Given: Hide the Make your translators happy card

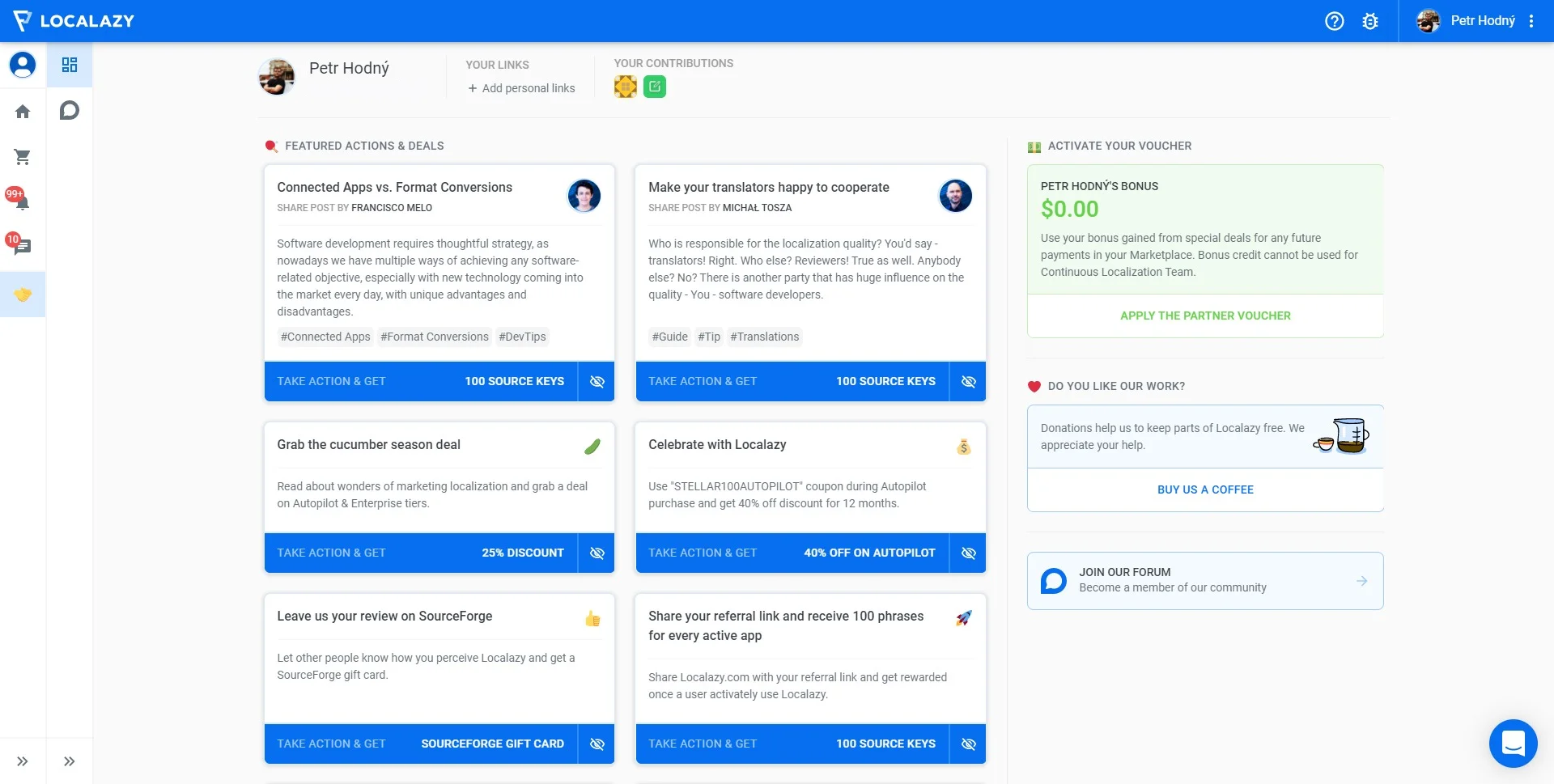Looking at the screenshot, I should point(968,381).
